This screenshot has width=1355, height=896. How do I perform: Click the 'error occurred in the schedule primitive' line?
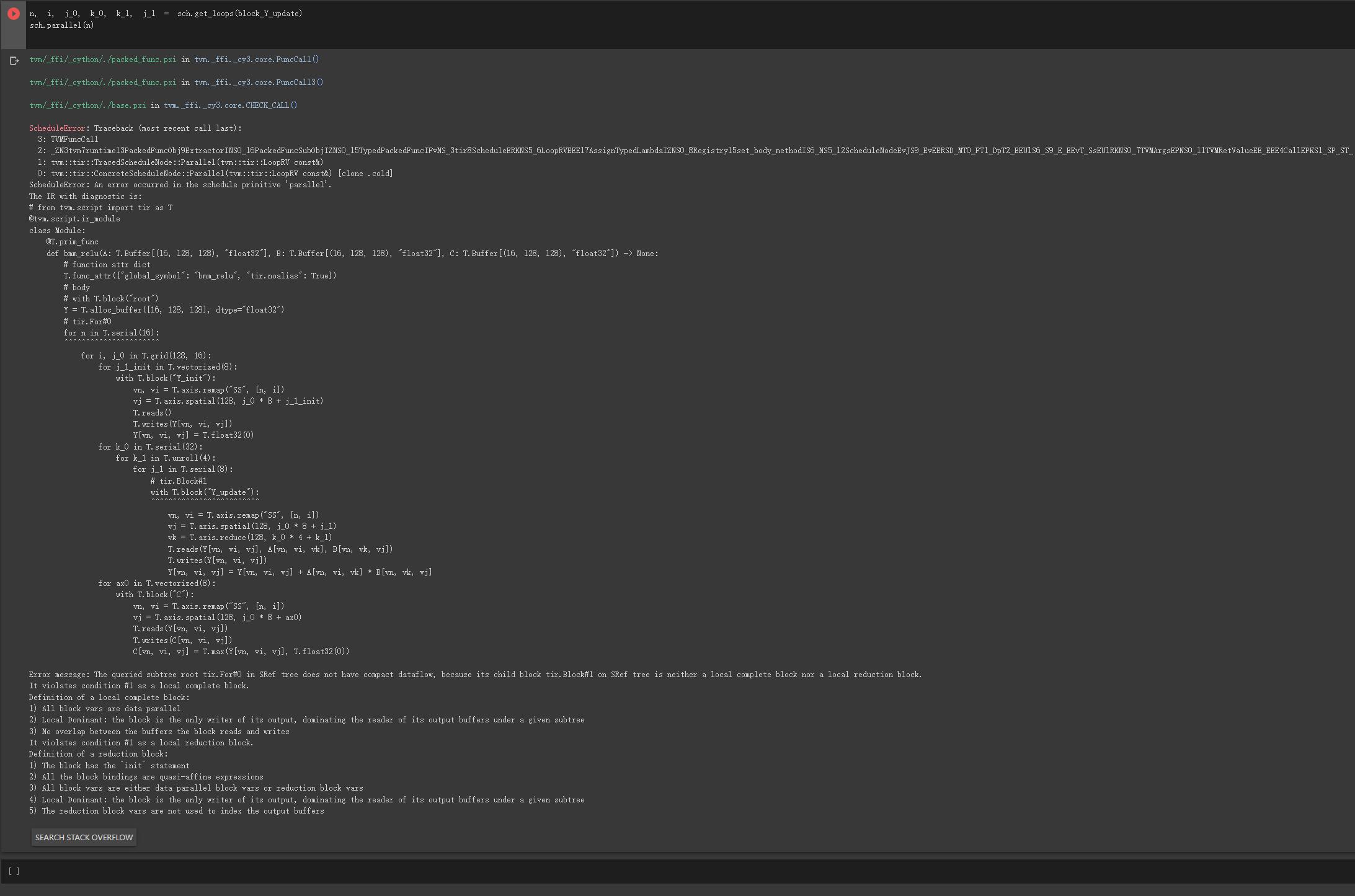(x=180, y=185)
